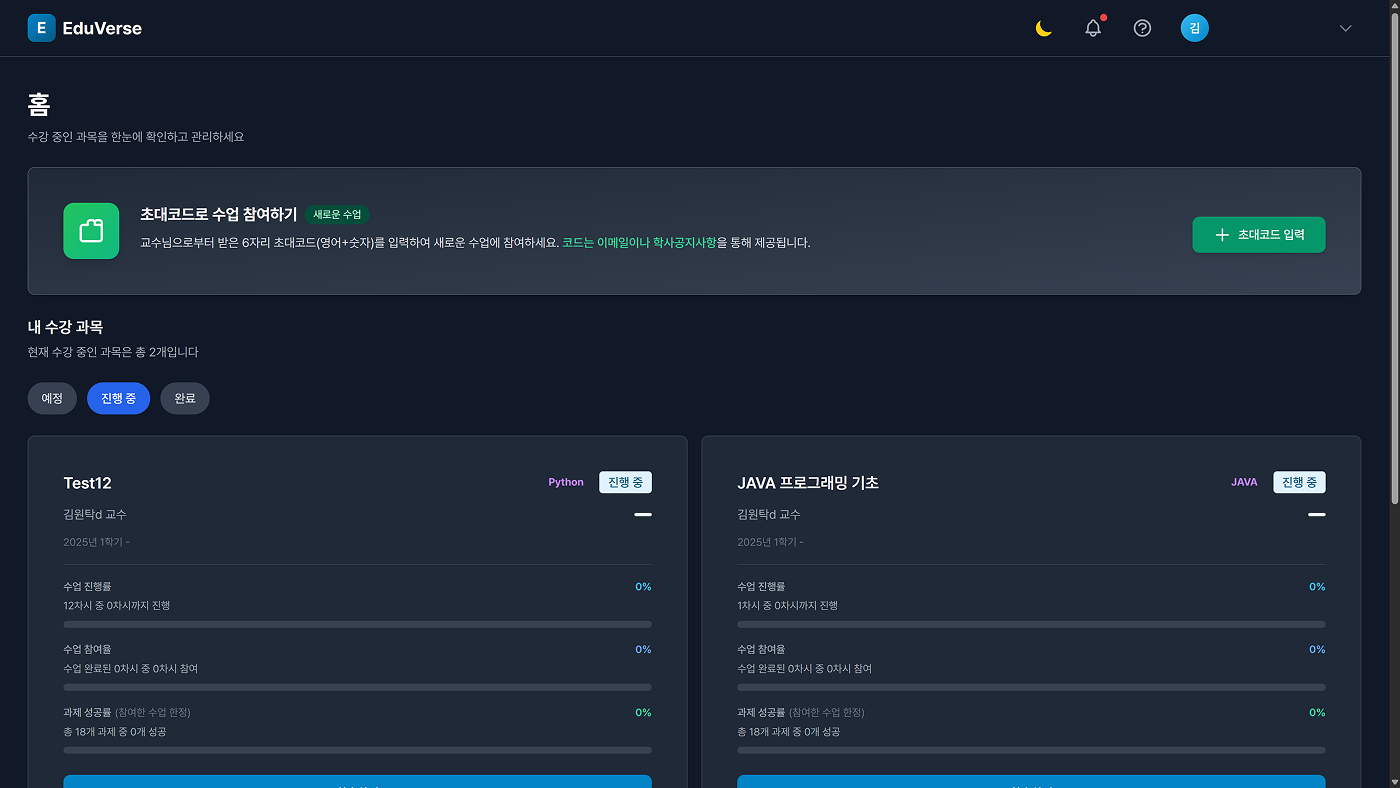Click JAVA card 수업 참여율 progress bar
1400x788 pixels.
[x=1031, y=687]
